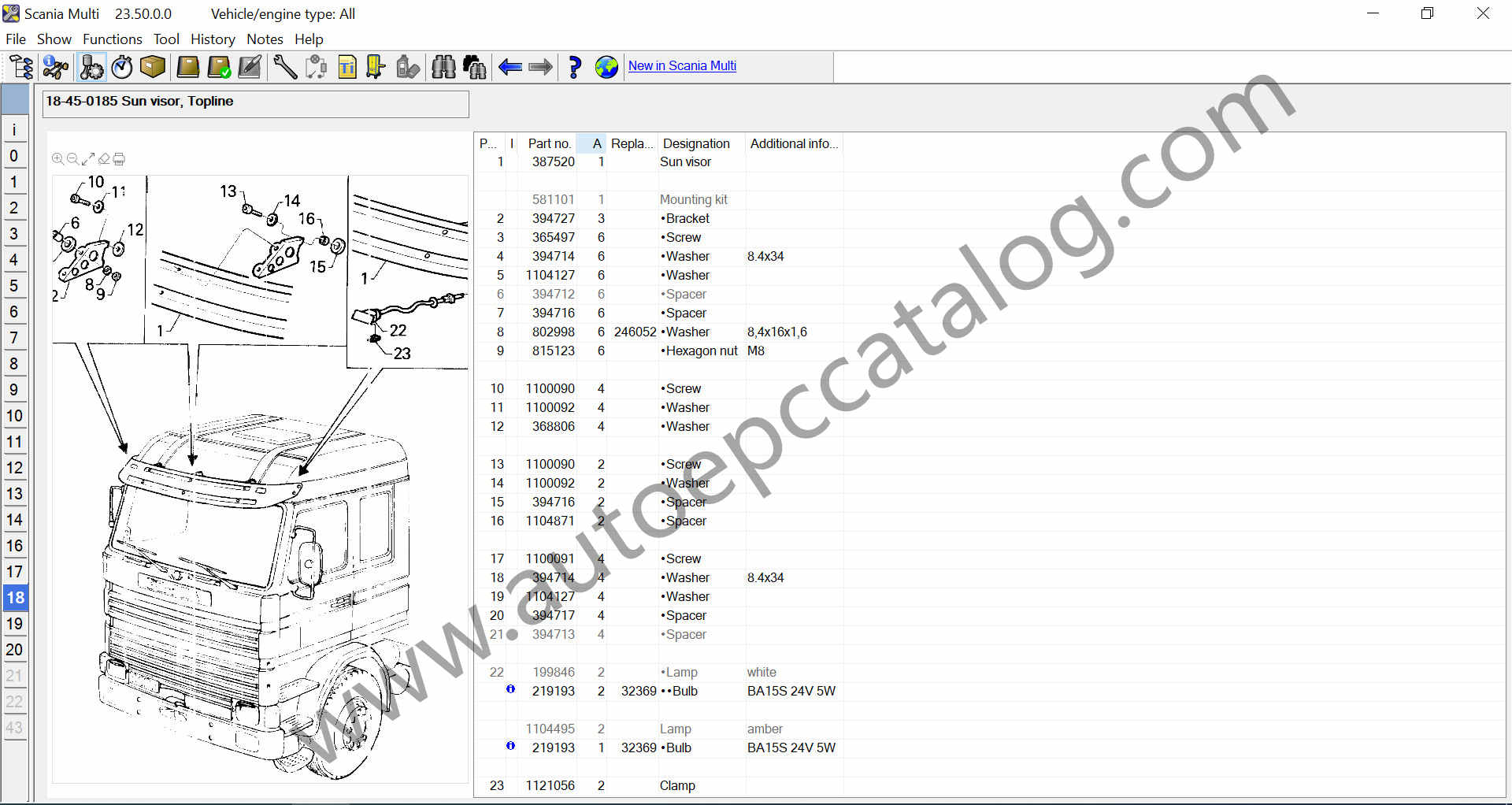
Task: Open the Tool menu
Action: [x=166, y=39]
